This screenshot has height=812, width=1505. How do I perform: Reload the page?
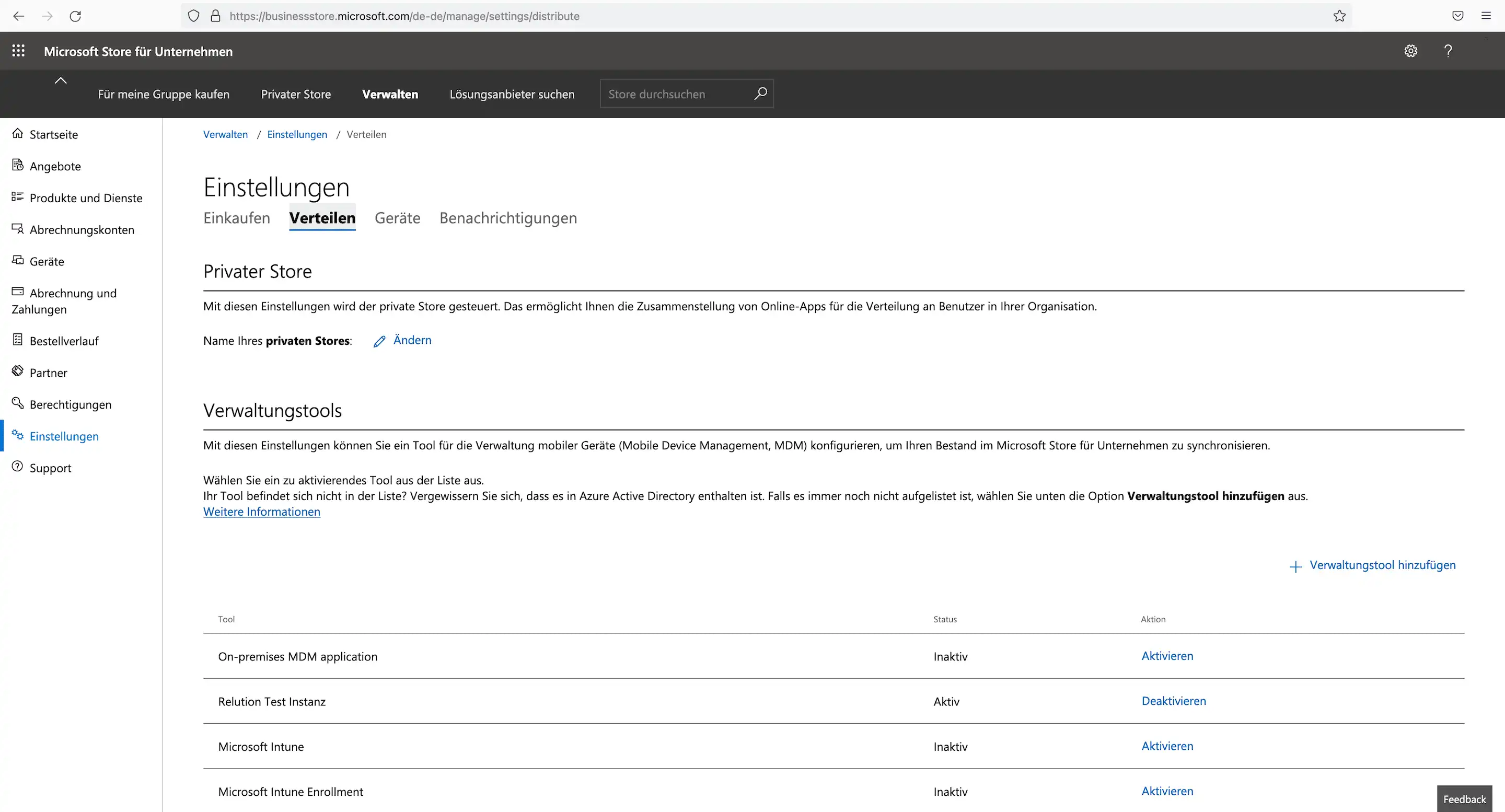(75, 16)
